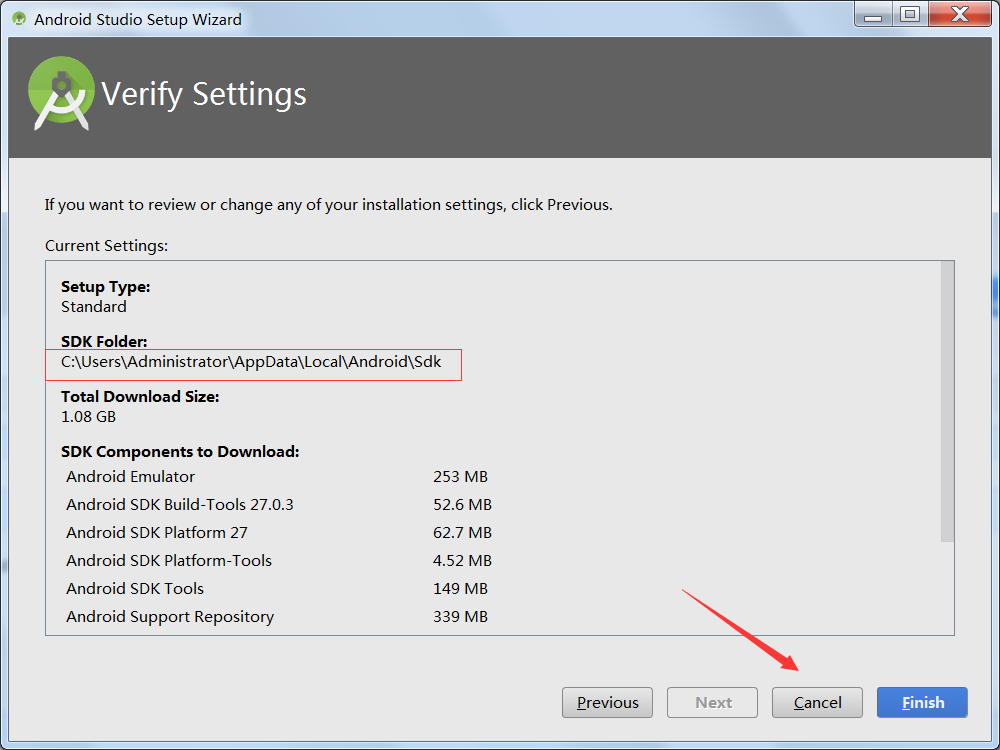Click the '62.7 MB' size value
1000x750 pixels.
point(462,533)
